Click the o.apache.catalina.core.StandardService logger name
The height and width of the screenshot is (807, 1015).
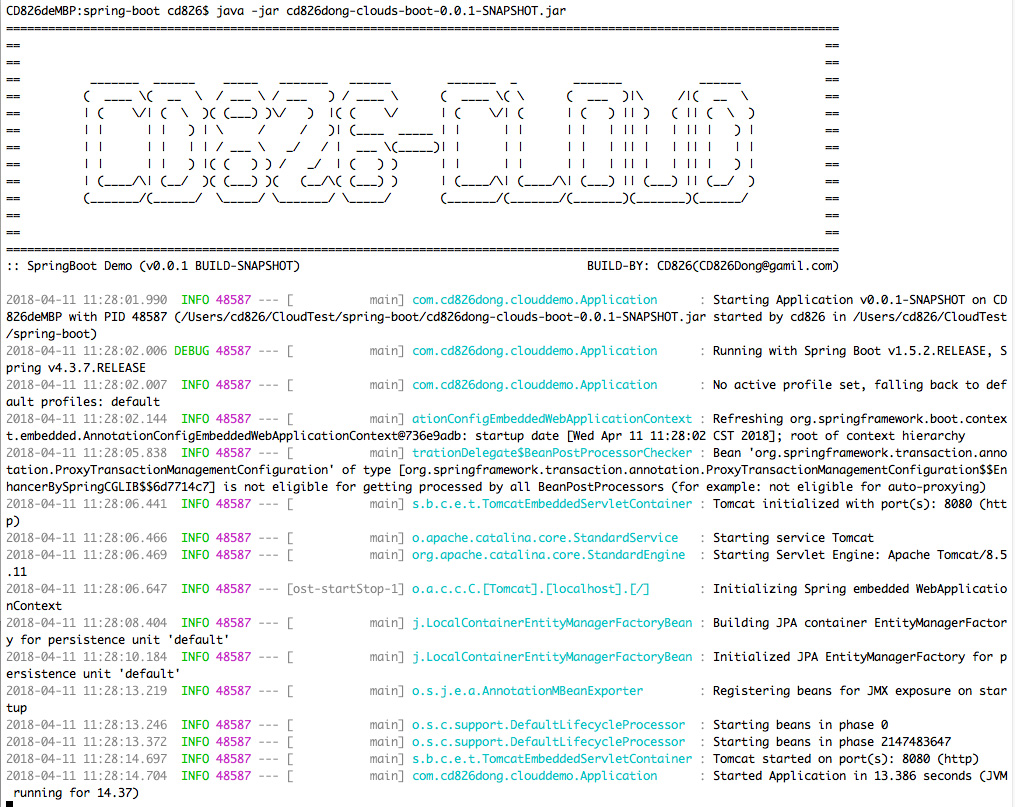point(545,538)
